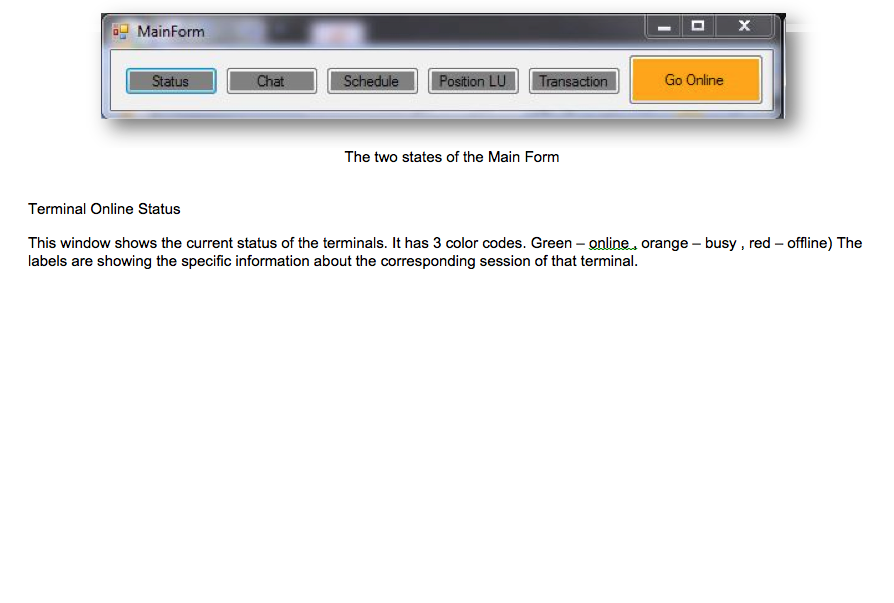Click the word 'Green' in the paragraph
Viewport: 894px width, 603px height.
click(x=551, y=243)
